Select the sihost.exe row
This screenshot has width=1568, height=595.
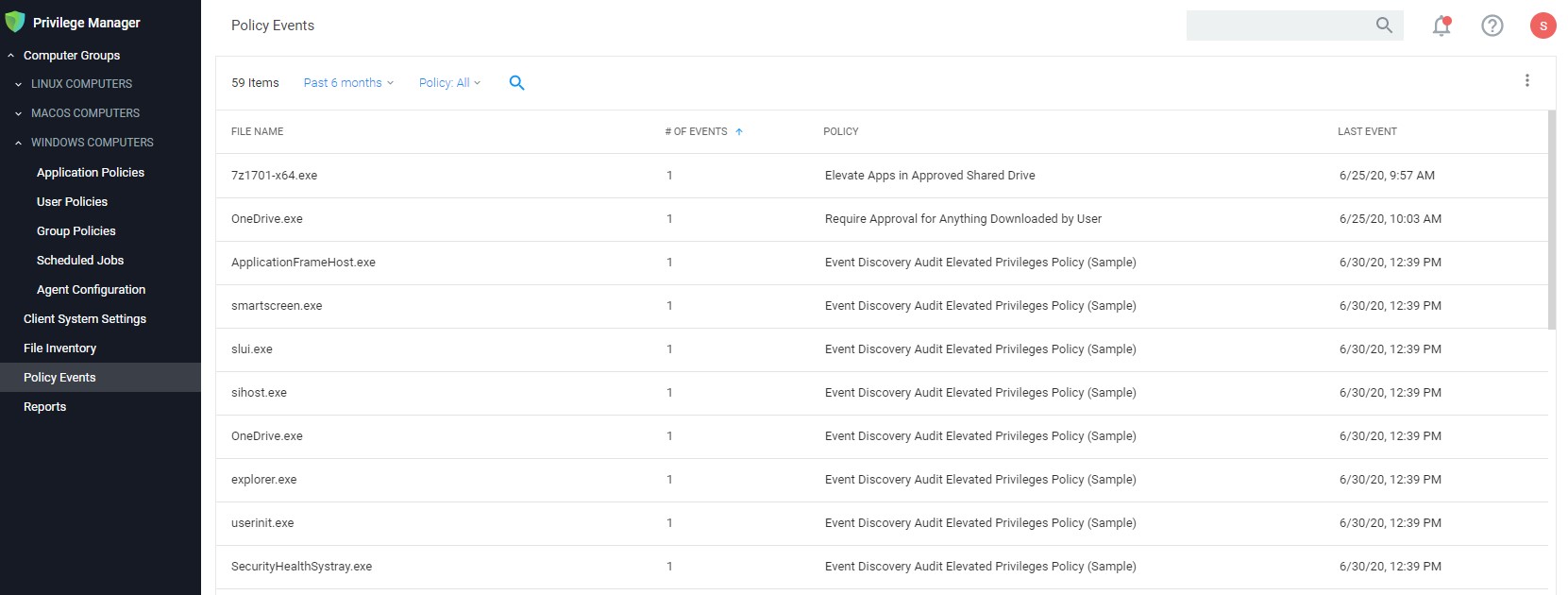click(x=882, y=393)
